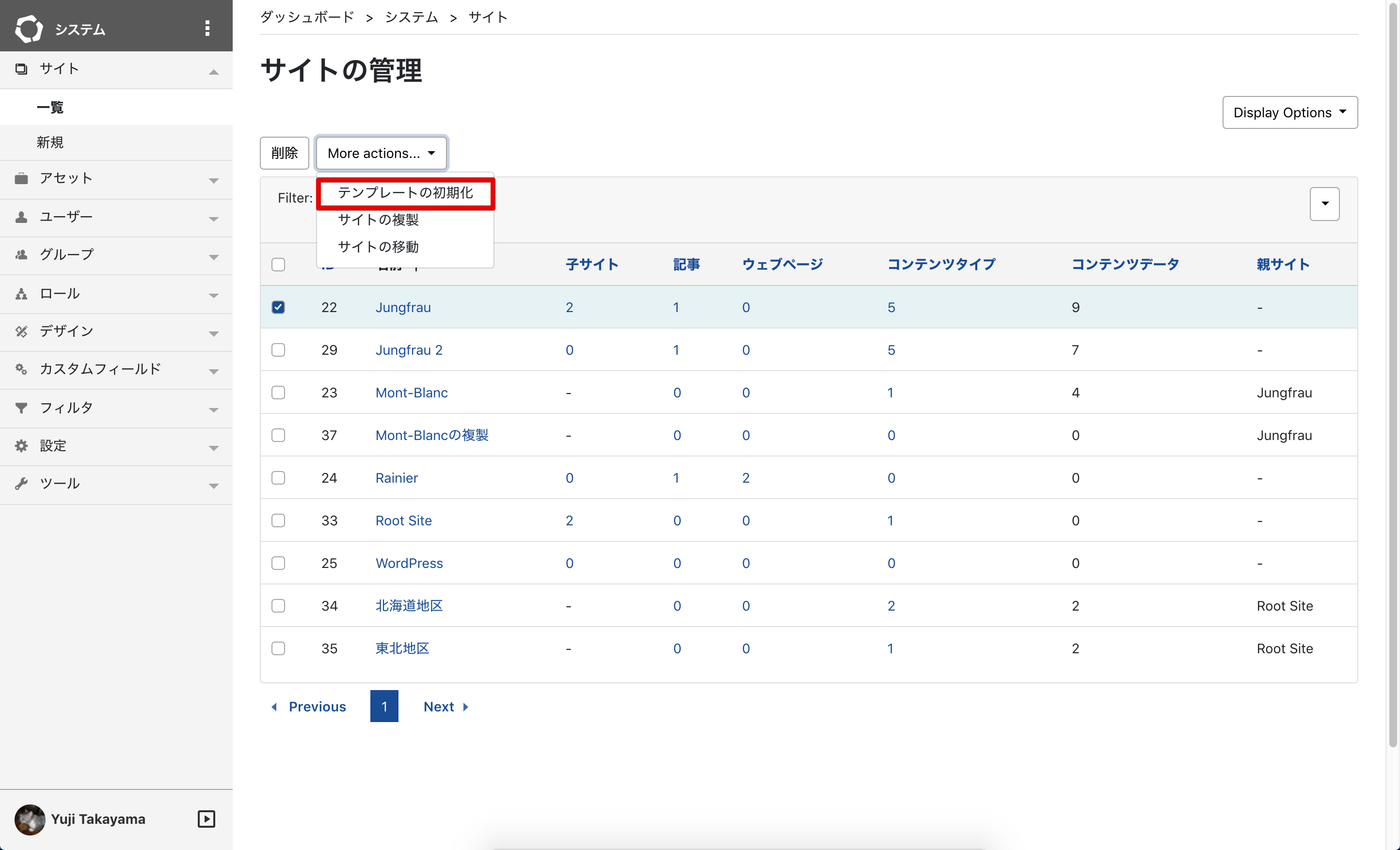Click the フィルタ funnel icon

[22, 408]
